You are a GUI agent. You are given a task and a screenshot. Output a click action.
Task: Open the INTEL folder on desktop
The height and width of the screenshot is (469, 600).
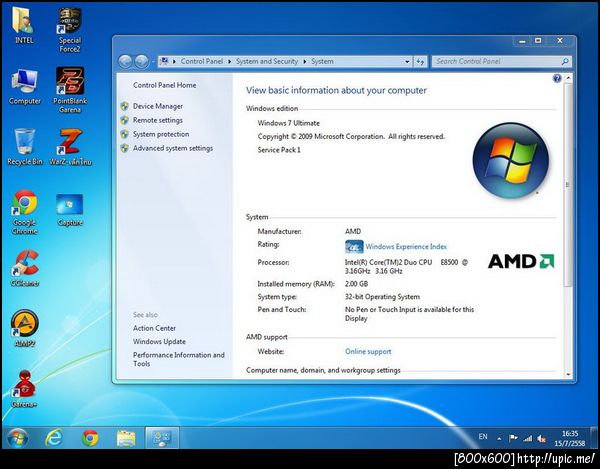[24, 24]
